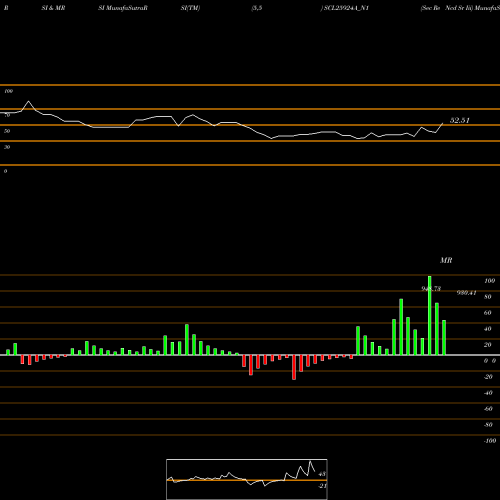500x500 pixels.
Task: Click the tallest green histogram bar
Action: pos(430,315)
